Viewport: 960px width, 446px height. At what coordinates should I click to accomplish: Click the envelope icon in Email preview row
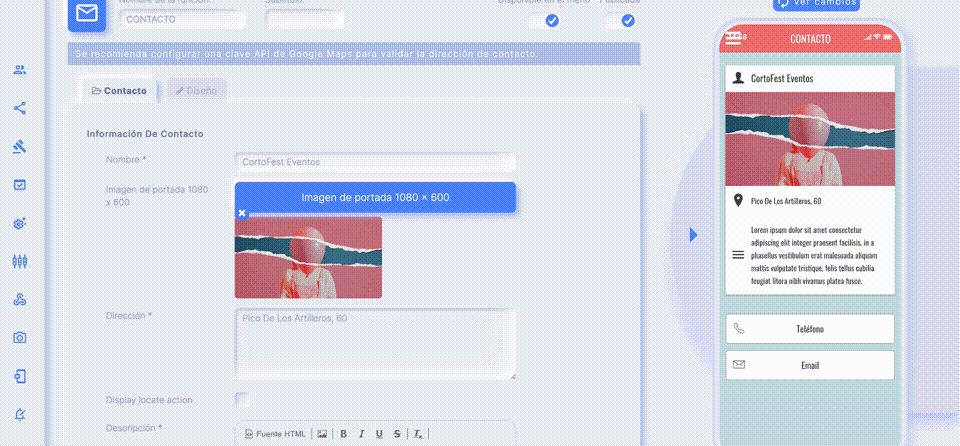(739, 365)
